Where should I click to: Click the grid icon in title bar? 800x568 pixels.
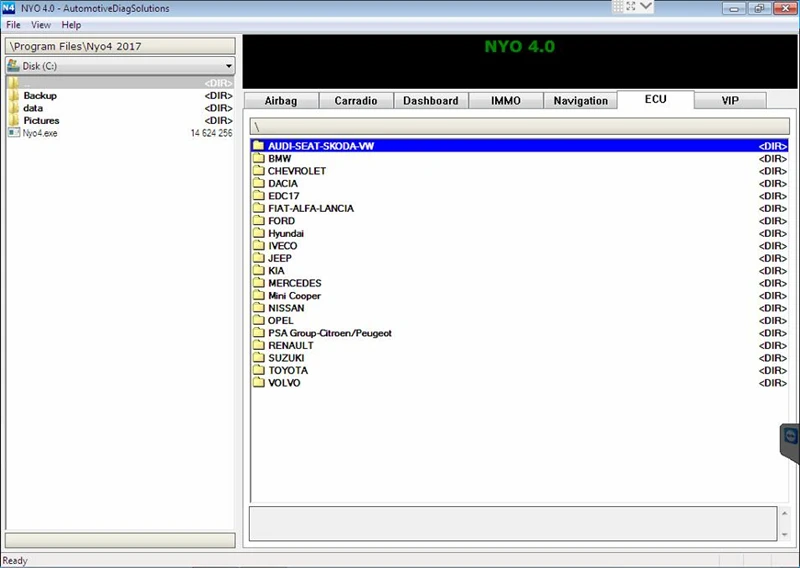618,6
